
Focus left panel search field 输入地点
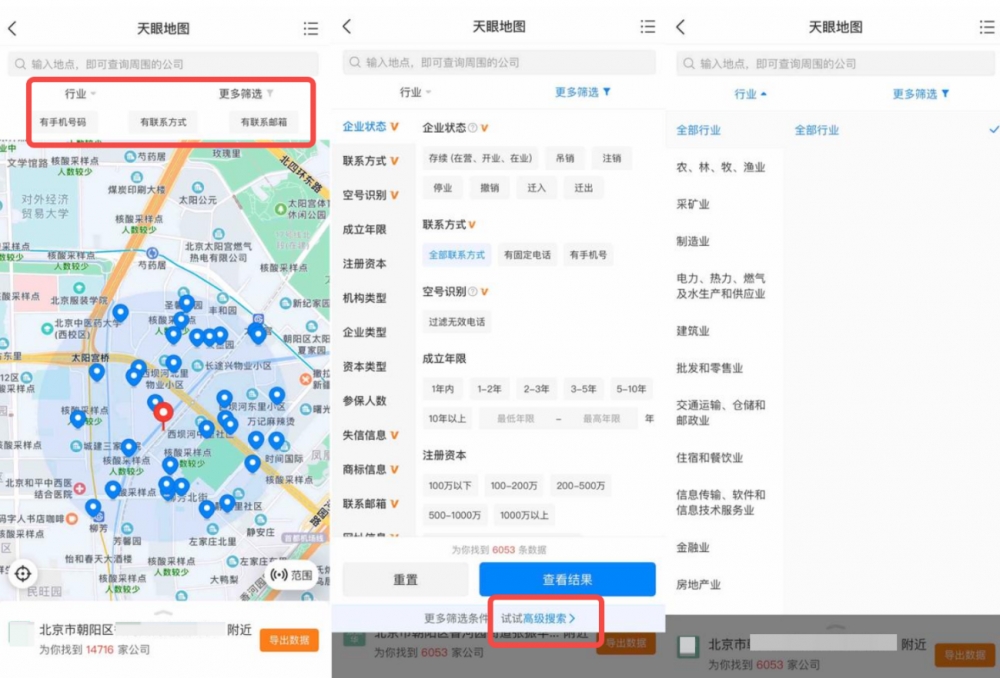(x=163, y=64)
